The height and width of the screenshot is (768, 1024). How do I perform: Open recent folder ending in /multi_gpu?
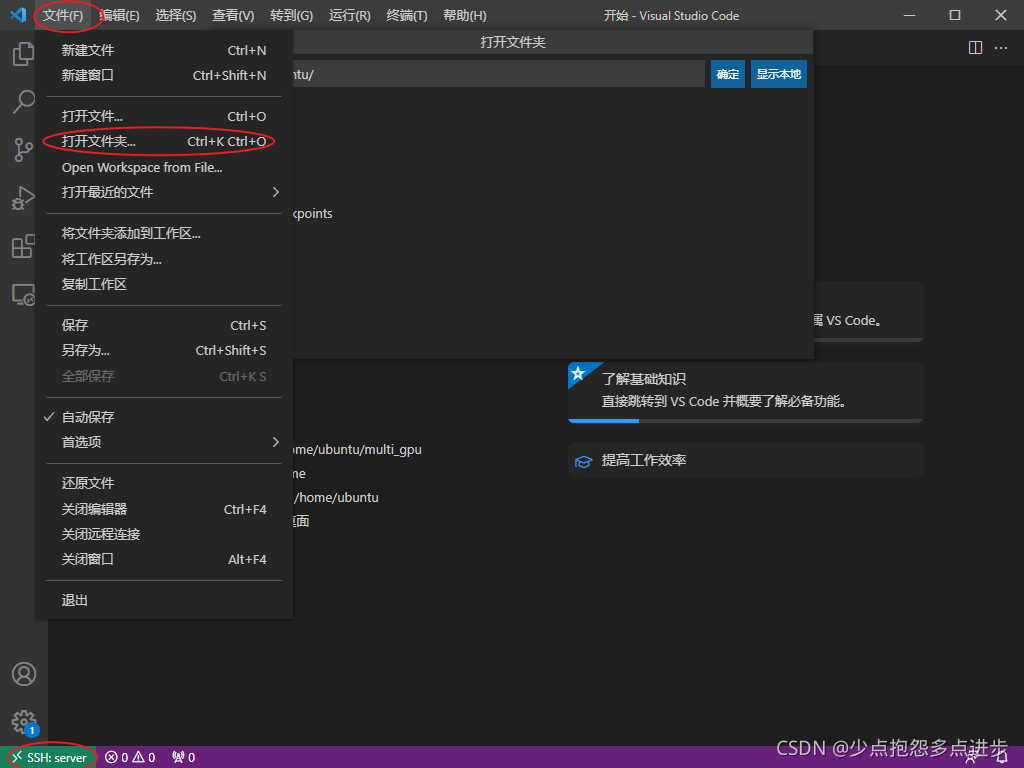[357, 449]
